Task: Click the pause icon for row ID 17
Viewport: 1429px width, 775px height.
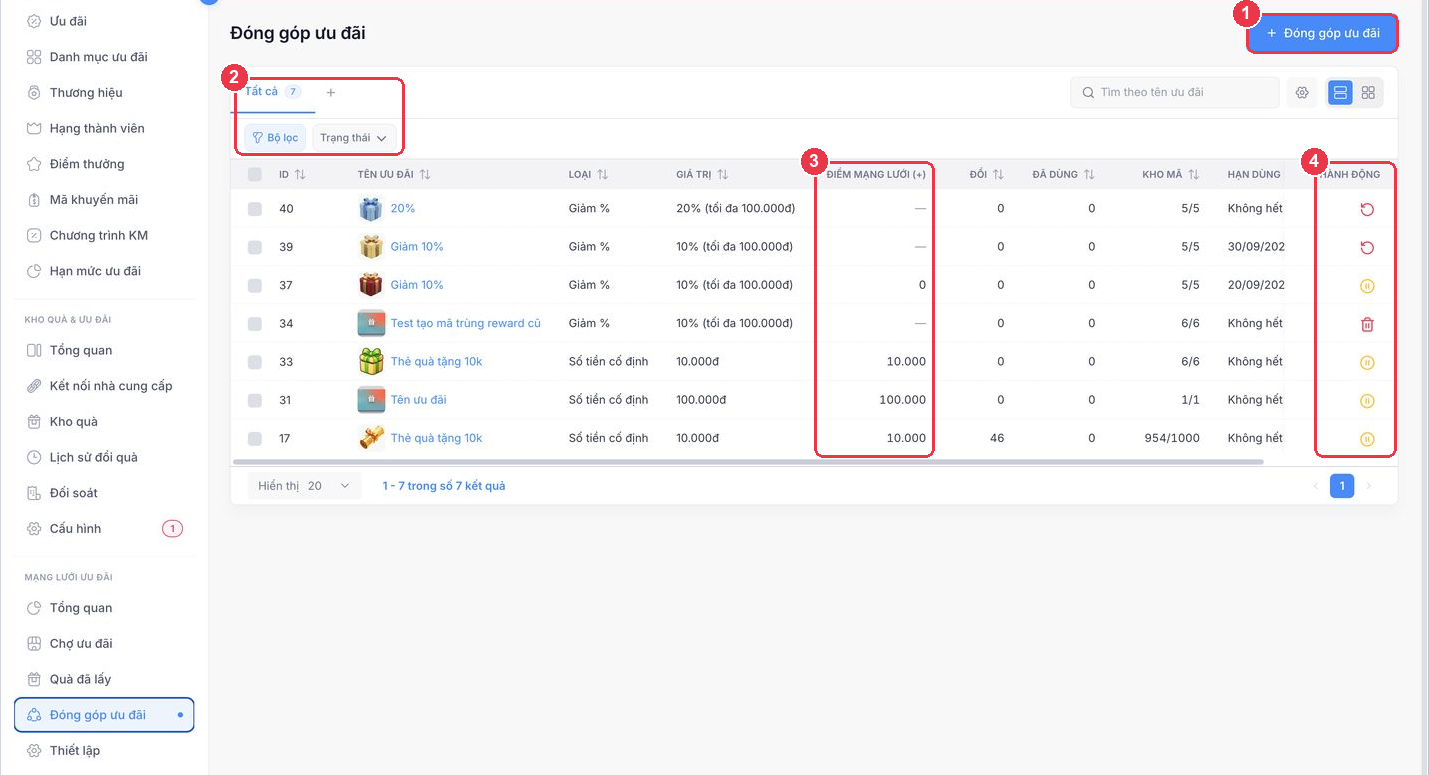Action: [x=1367, y=439]
